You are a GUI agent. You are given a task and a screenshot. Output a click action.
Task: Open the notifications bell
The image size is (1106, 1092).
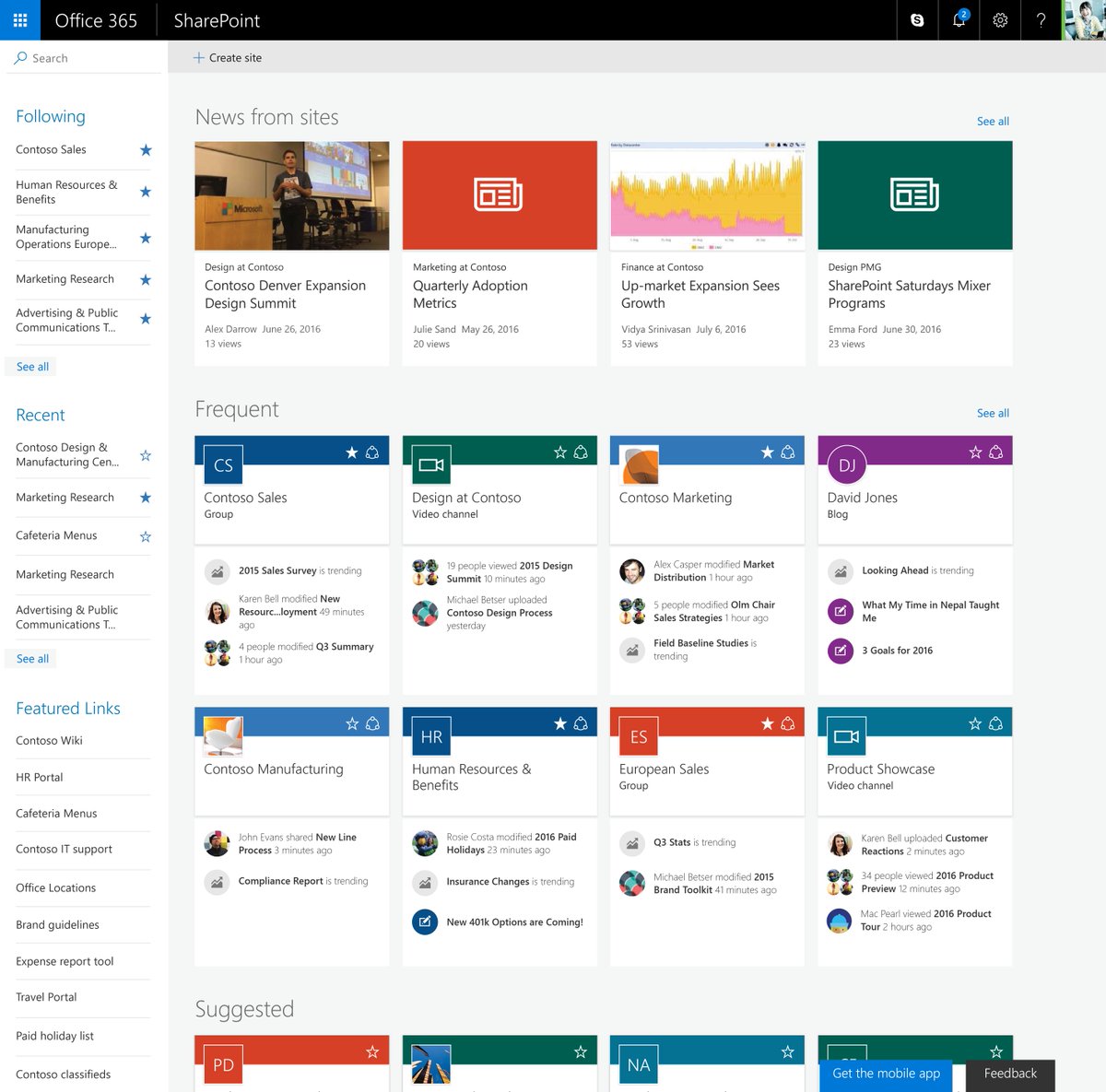click(959, 20)
